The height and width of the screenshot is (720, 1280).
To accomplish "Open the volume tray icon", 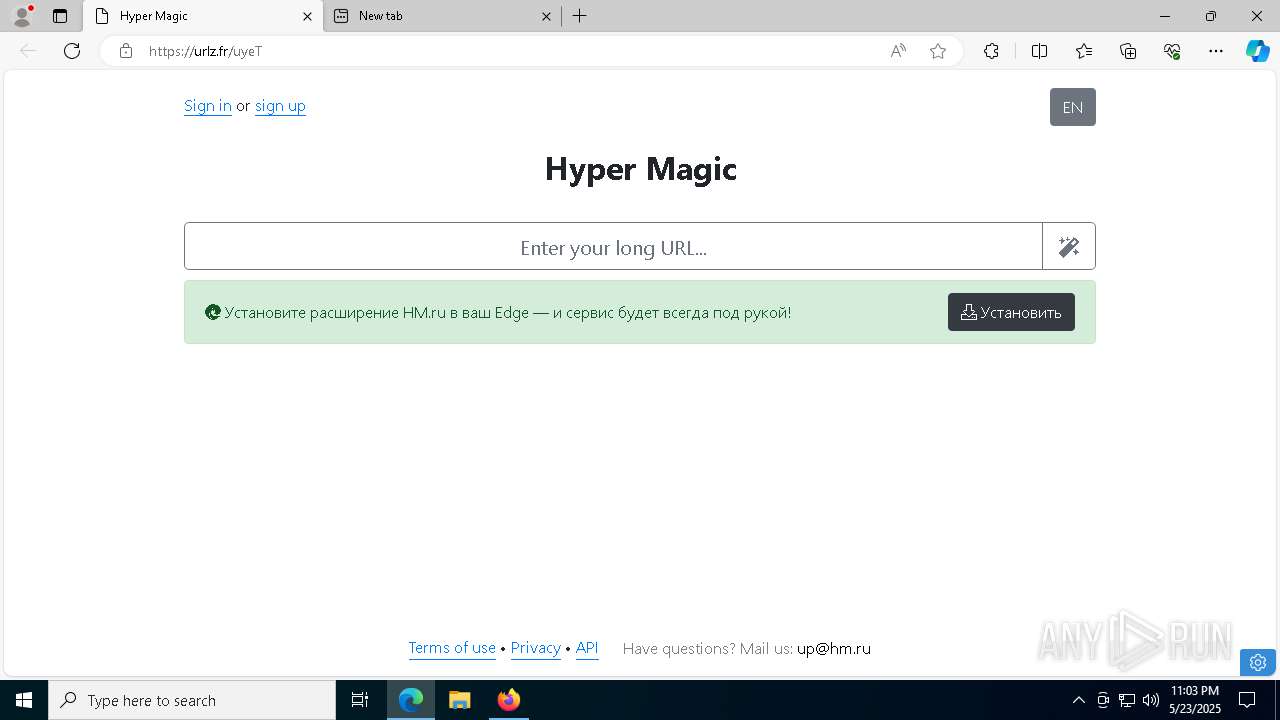I will tap(1151, 700).
